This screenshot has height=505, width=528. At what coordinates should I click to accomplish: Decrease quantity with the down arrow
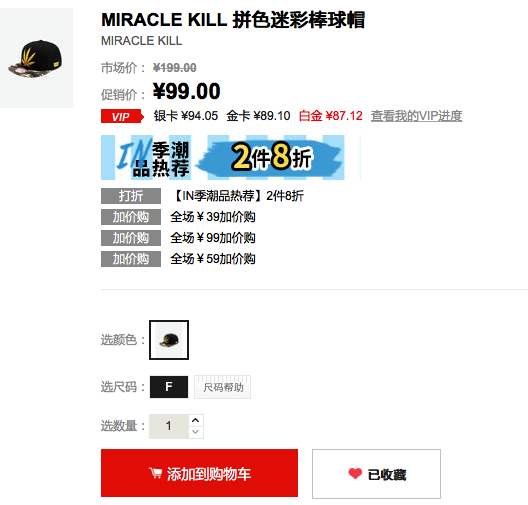[195, 432]
